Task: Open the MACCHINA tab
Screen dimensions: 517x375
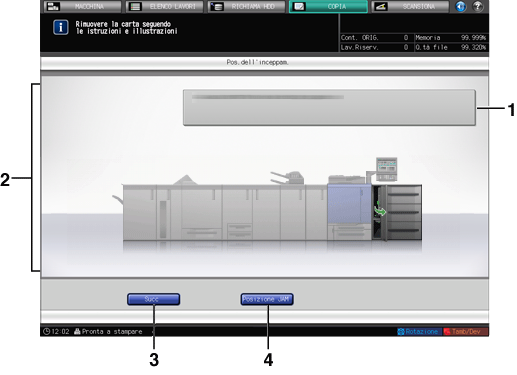Action: click(82, 6)
